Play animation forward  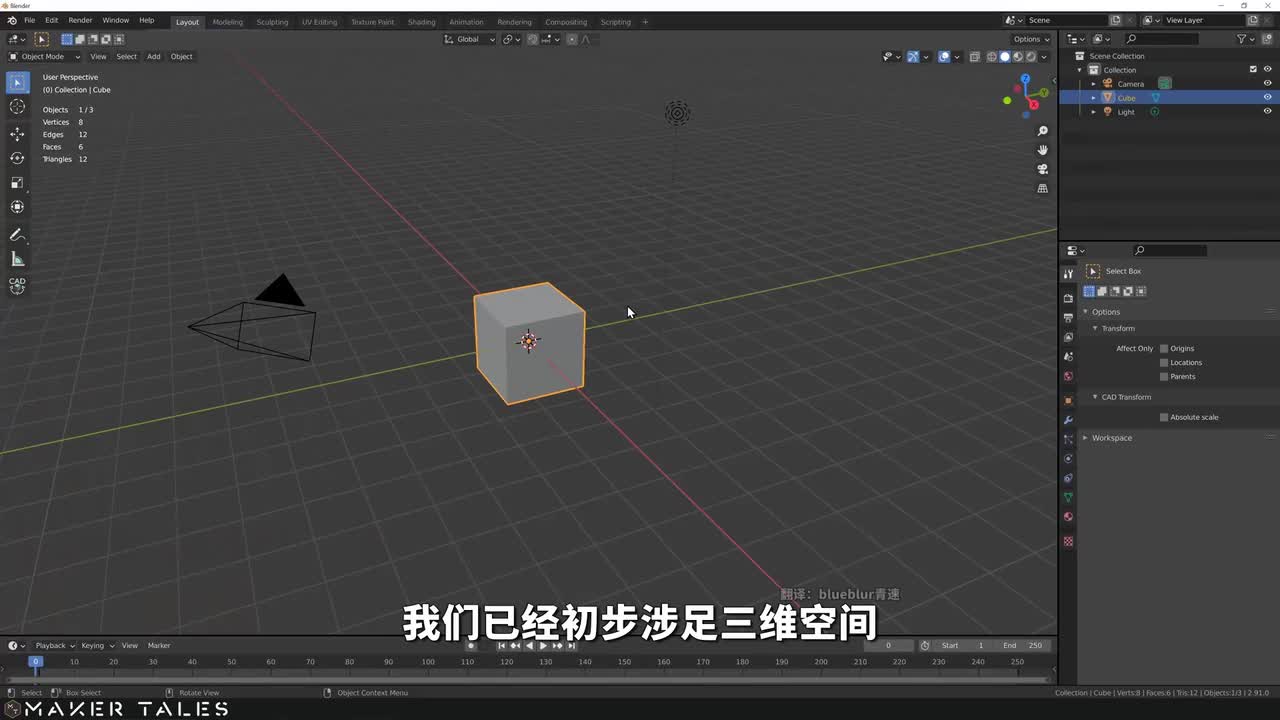[x=543, y=646]
